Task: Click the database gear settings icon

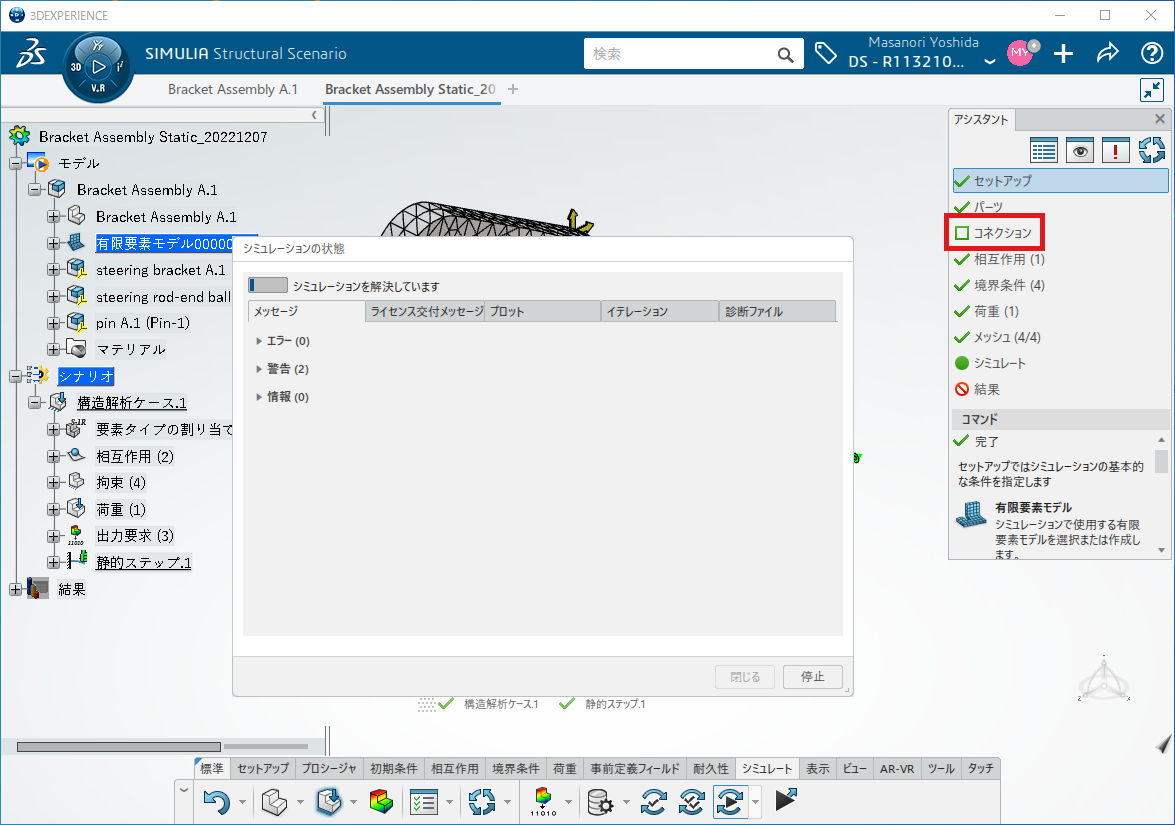Action: (600, 803)
